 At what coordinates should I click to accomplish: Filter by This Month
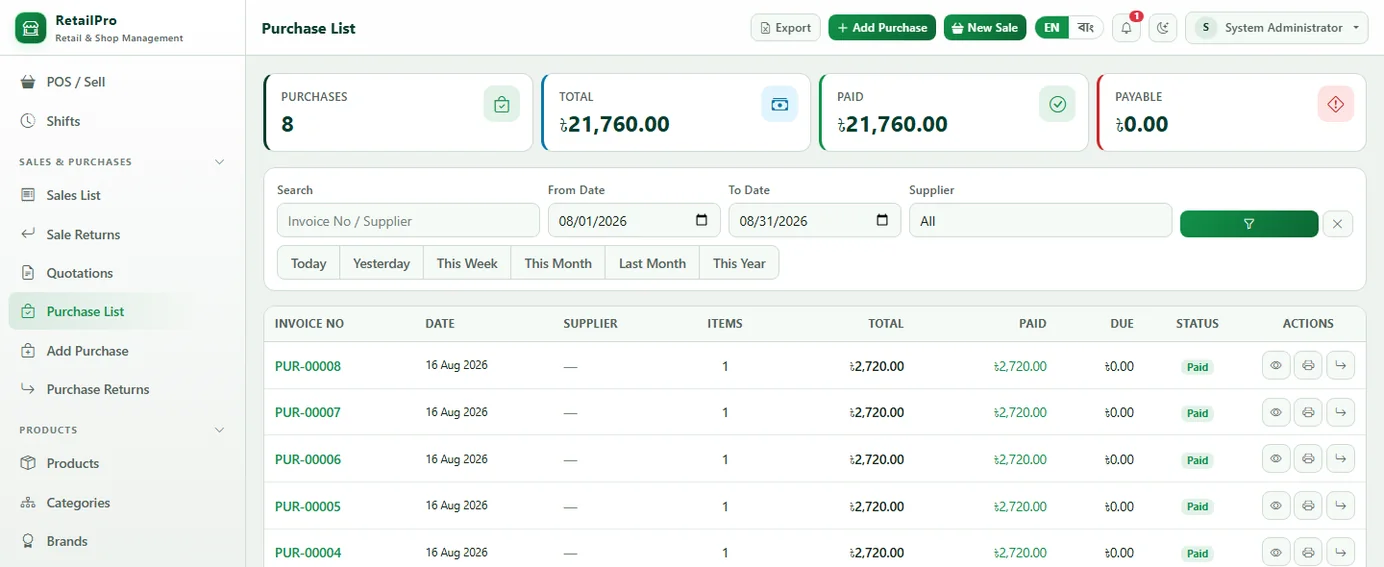pyautogui.click(x=558, y=263)
